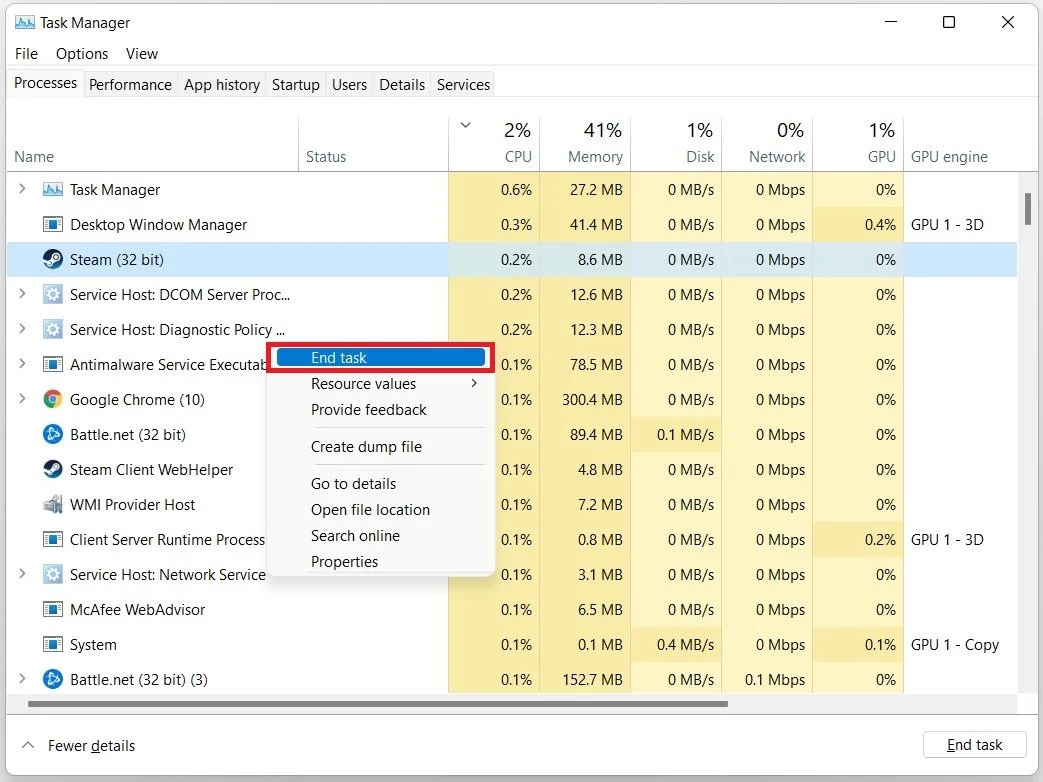
Task: Expand Service Host: Network Service row
Action: coord(23,574)
